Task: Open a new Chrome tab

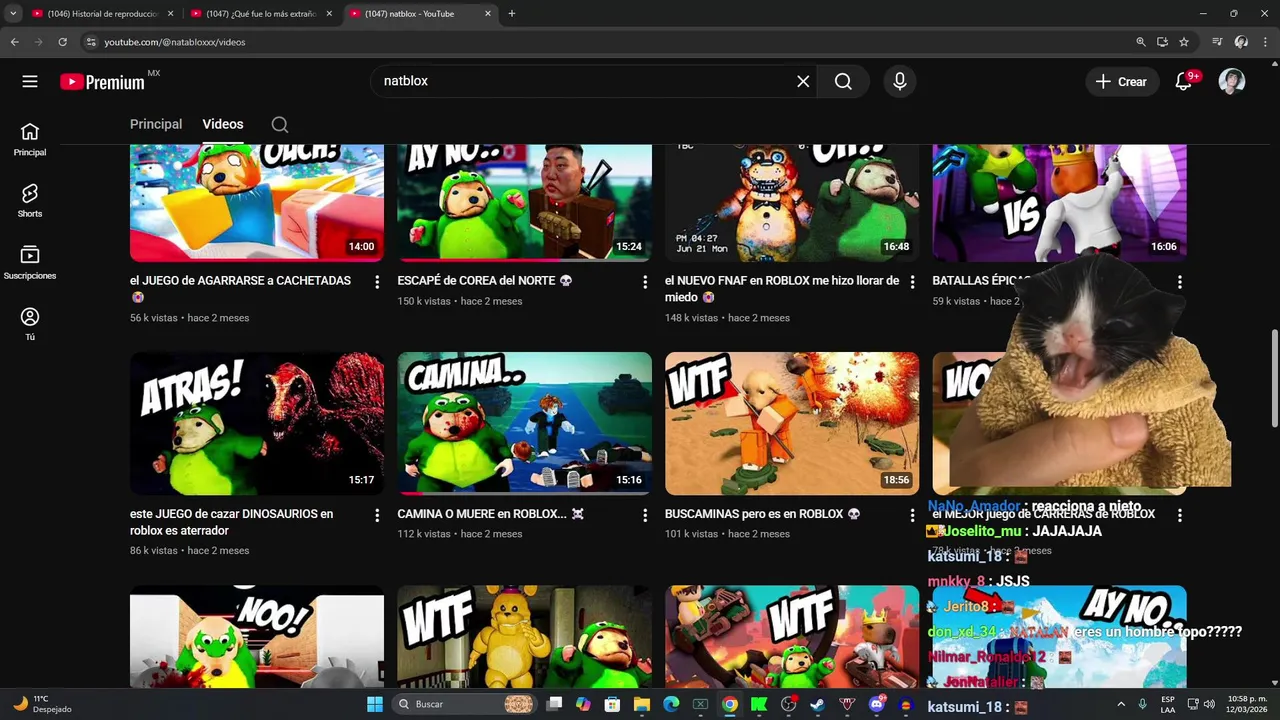Action: click(x=512, y=14)
